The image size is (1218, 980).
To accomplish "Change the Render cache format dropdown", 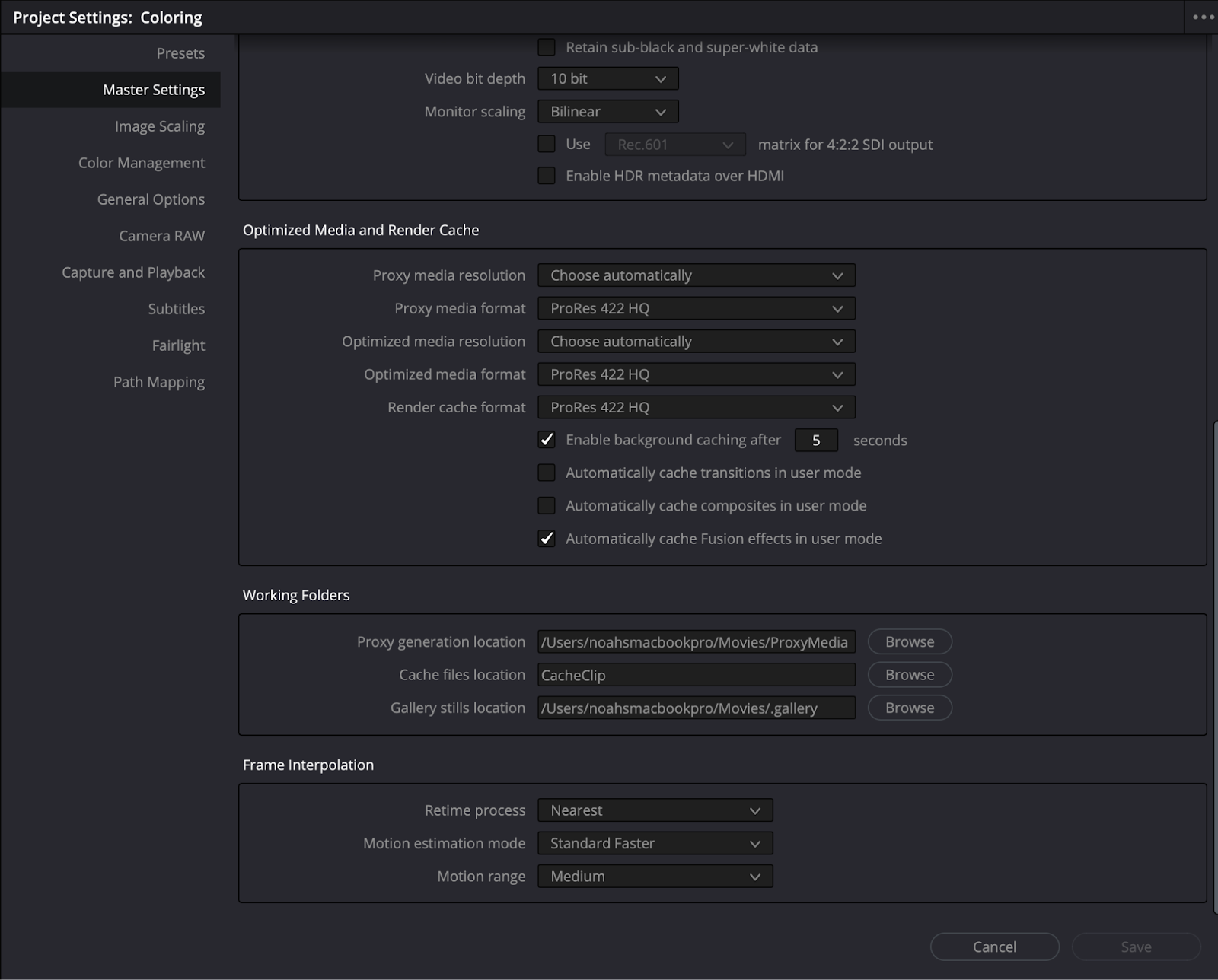I will [696, 407].
